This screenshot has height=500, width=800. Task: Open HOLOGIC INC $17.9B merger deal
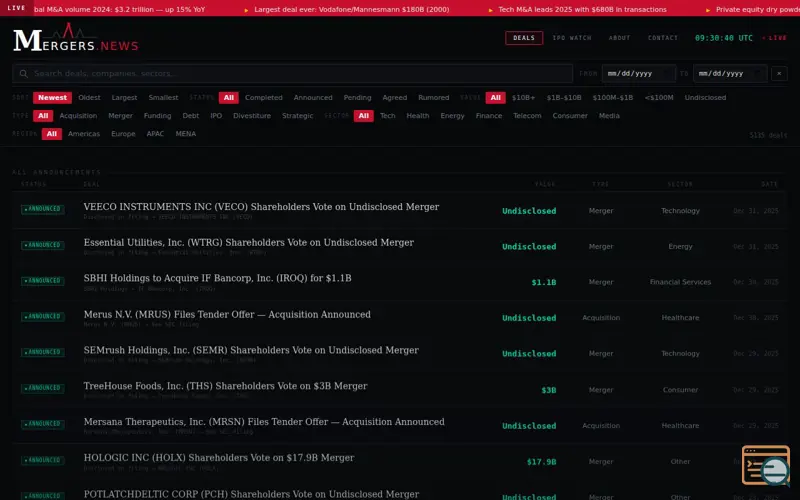(x=219, y=458)
